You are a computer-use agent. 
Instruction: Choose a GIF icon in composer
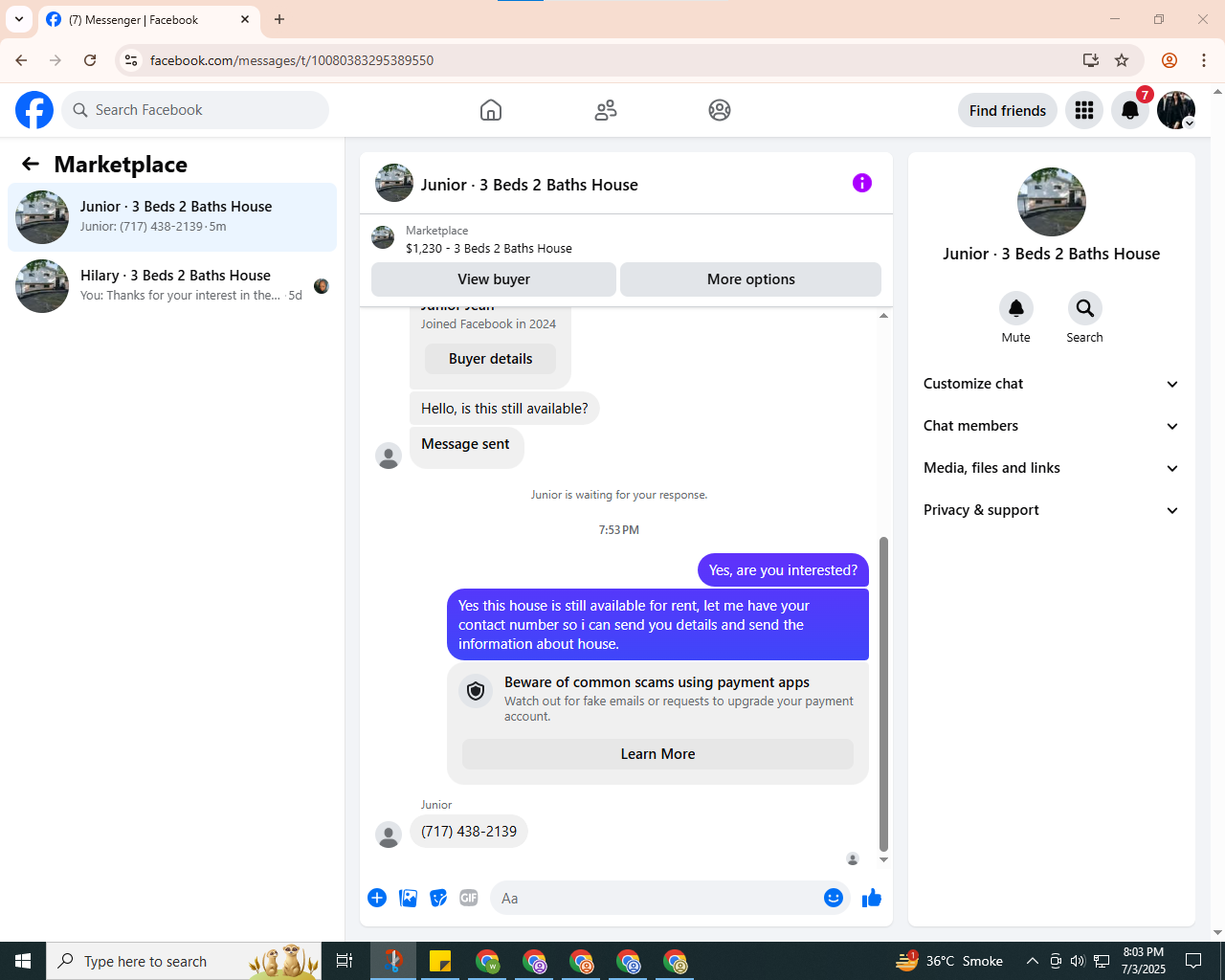point(469,898)
